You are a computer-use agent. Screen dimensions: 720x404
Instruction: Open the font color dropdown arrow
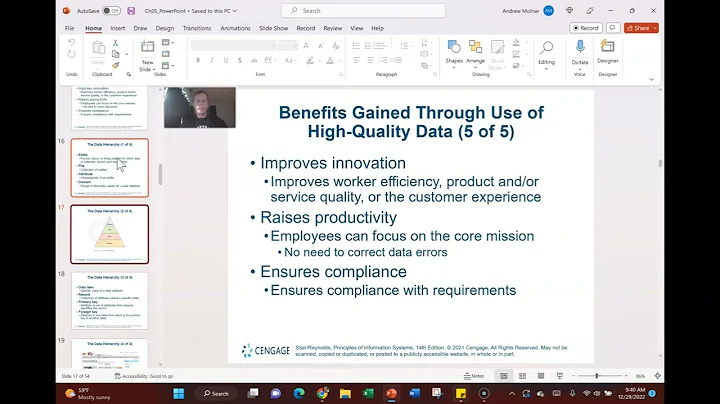coord(339,61)
